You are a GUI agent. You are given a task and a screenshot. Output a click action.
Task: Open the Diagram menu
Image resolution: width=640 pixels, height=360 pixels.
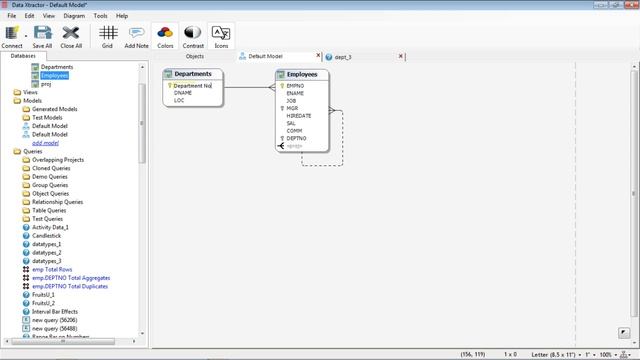74,16
